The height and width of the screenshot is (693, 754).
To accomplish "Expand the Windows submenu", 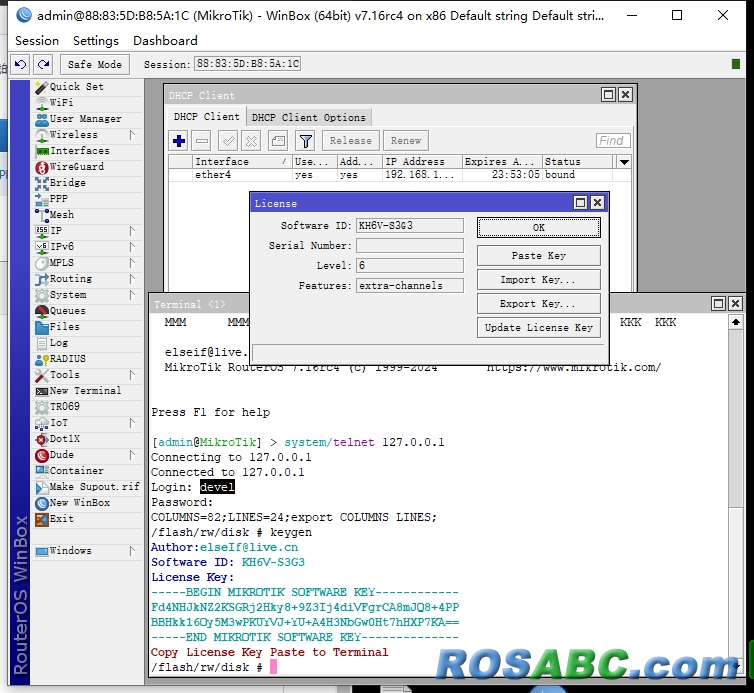I will click(x=132, y=551).
